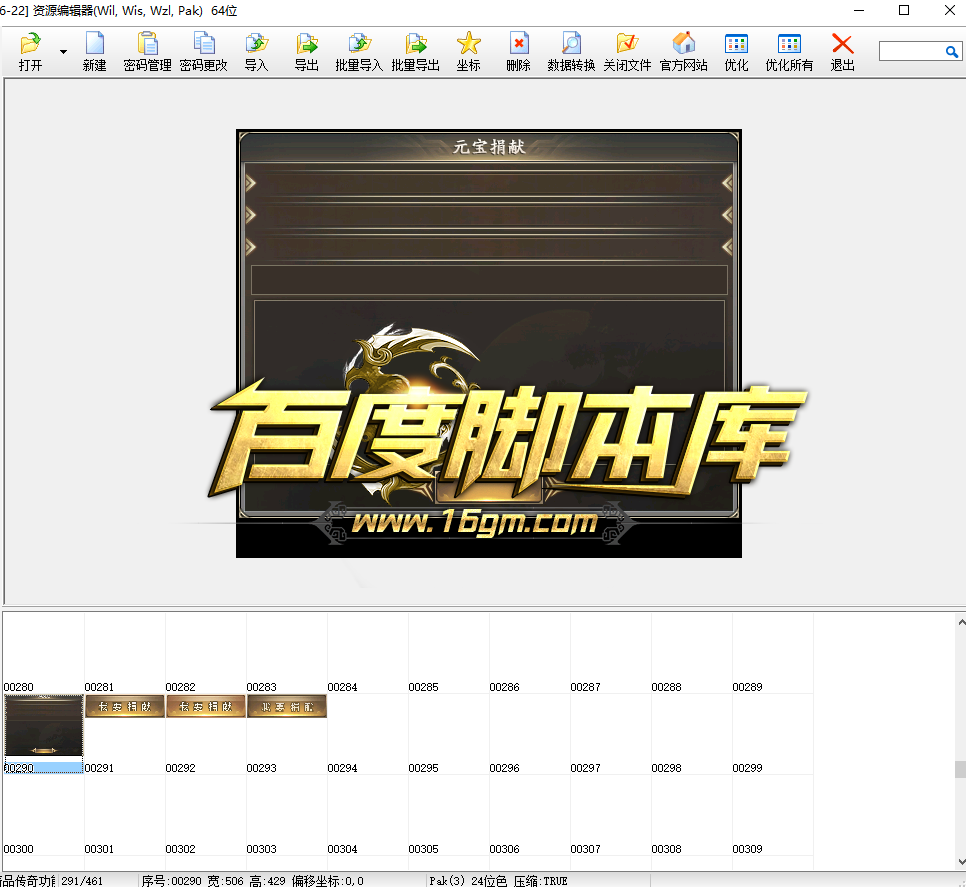
Task: Click the 删除 delete icon
Action: tap(518, 52)
